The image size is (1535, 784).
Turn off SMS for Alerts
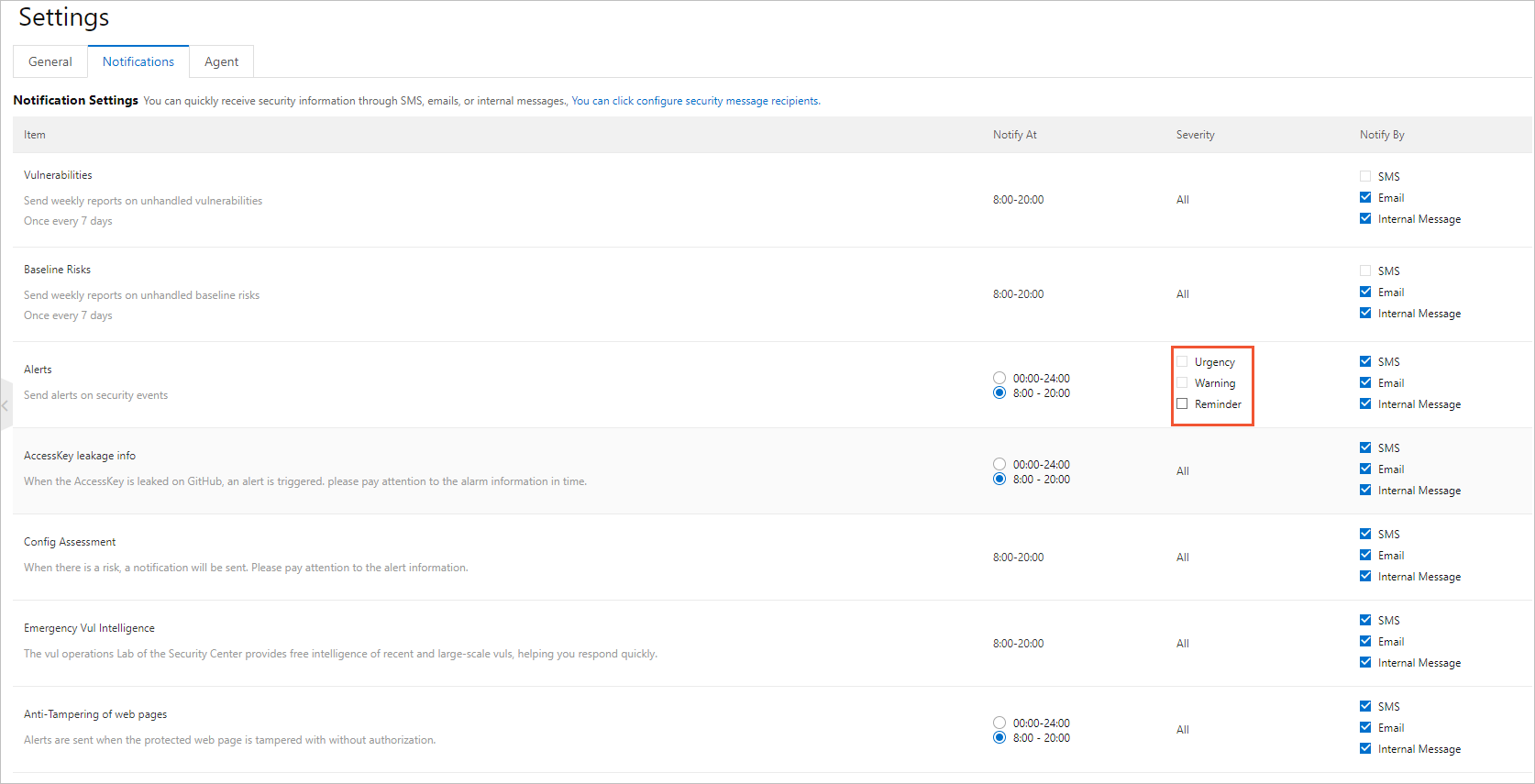coord(1365,361)
